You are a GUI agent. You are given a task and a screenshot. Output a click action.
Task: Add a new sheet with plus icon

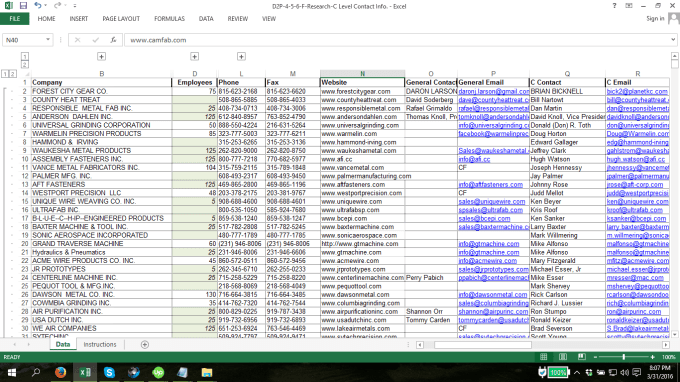coord(145,345)
